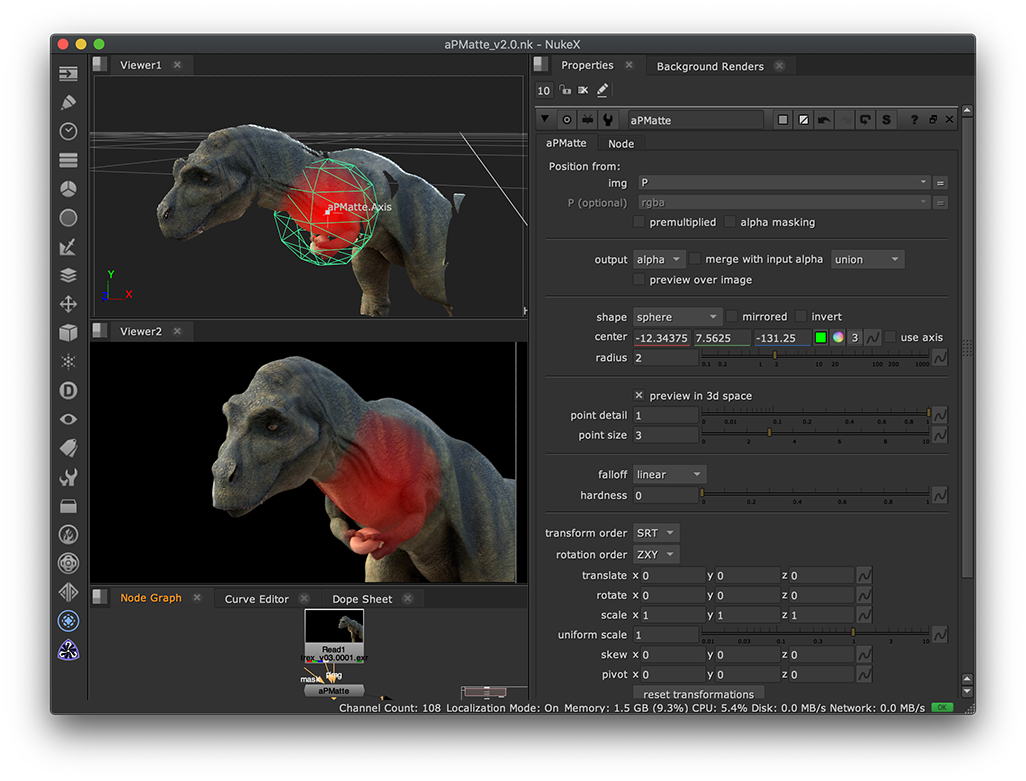Screen dimensions: 1026x781
Task: Enable the premultiplied checkbox
Action: click(640, 222)
